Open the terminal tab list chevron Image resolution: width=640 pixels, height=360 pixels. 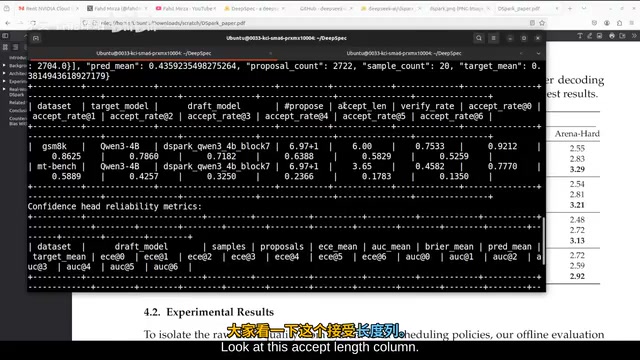click(538, 53)
